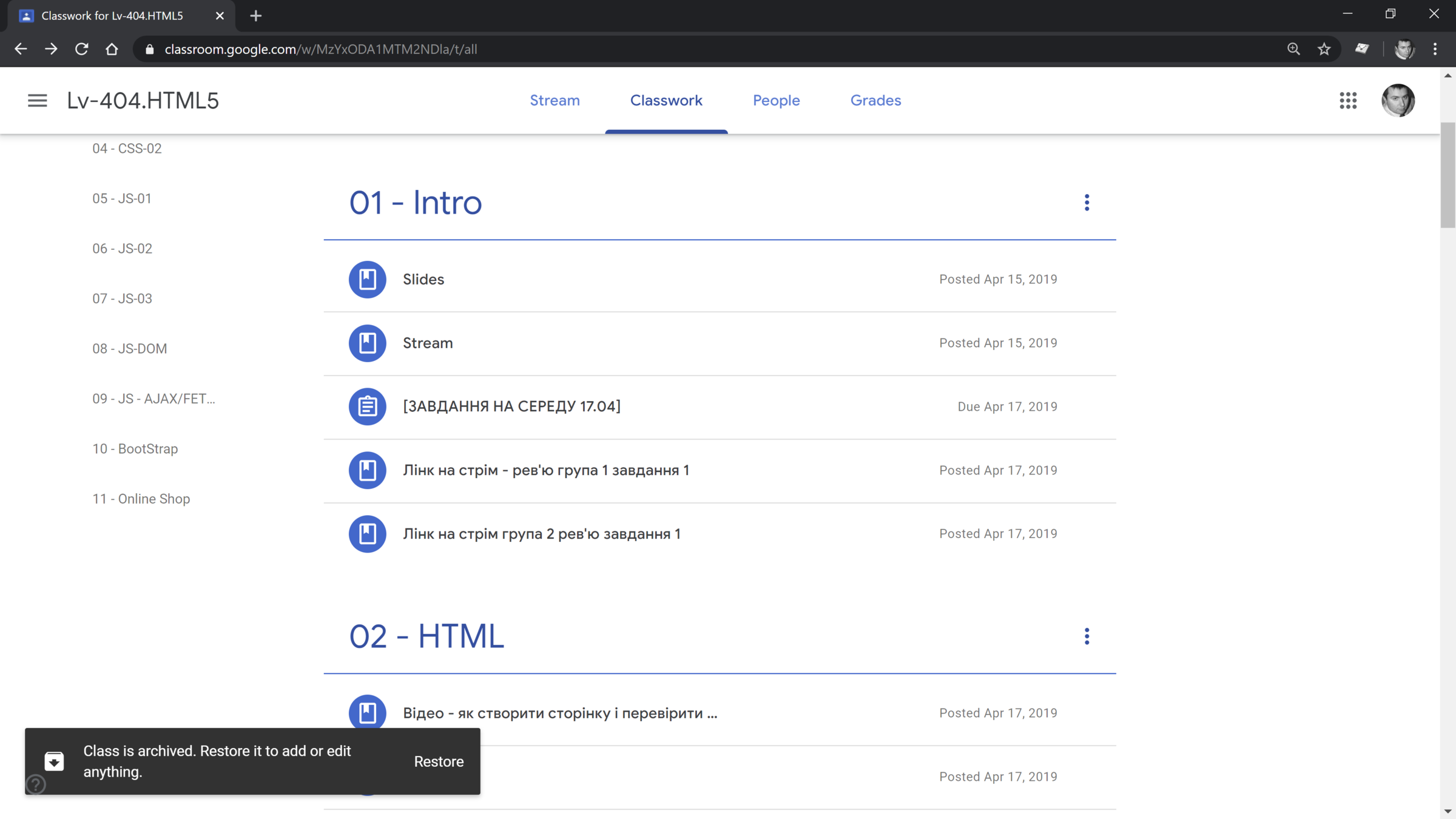
Task: Open the Google apps grid
Action: (1348, 100)
